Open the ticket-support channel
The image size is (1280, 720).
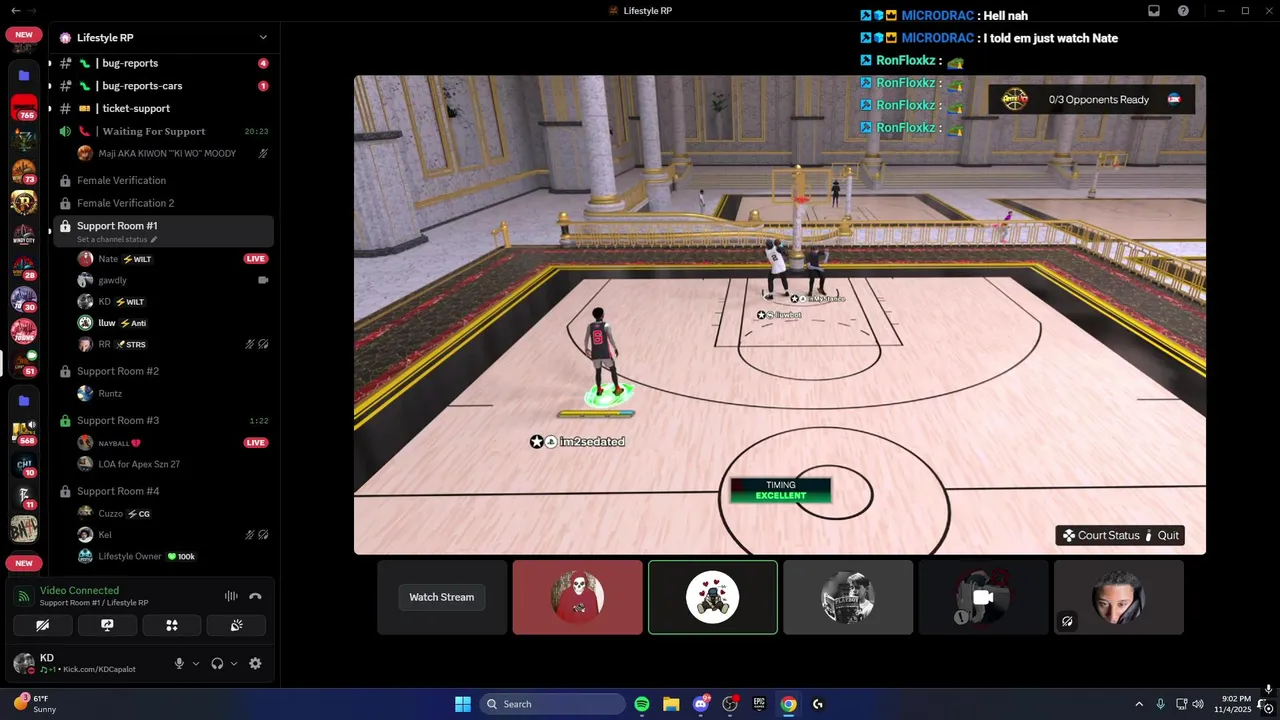pos(163,108)
